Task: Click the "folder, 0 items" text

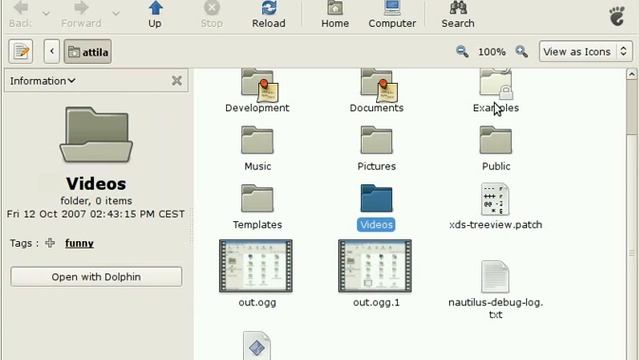Action: click(x=96, y=201)
